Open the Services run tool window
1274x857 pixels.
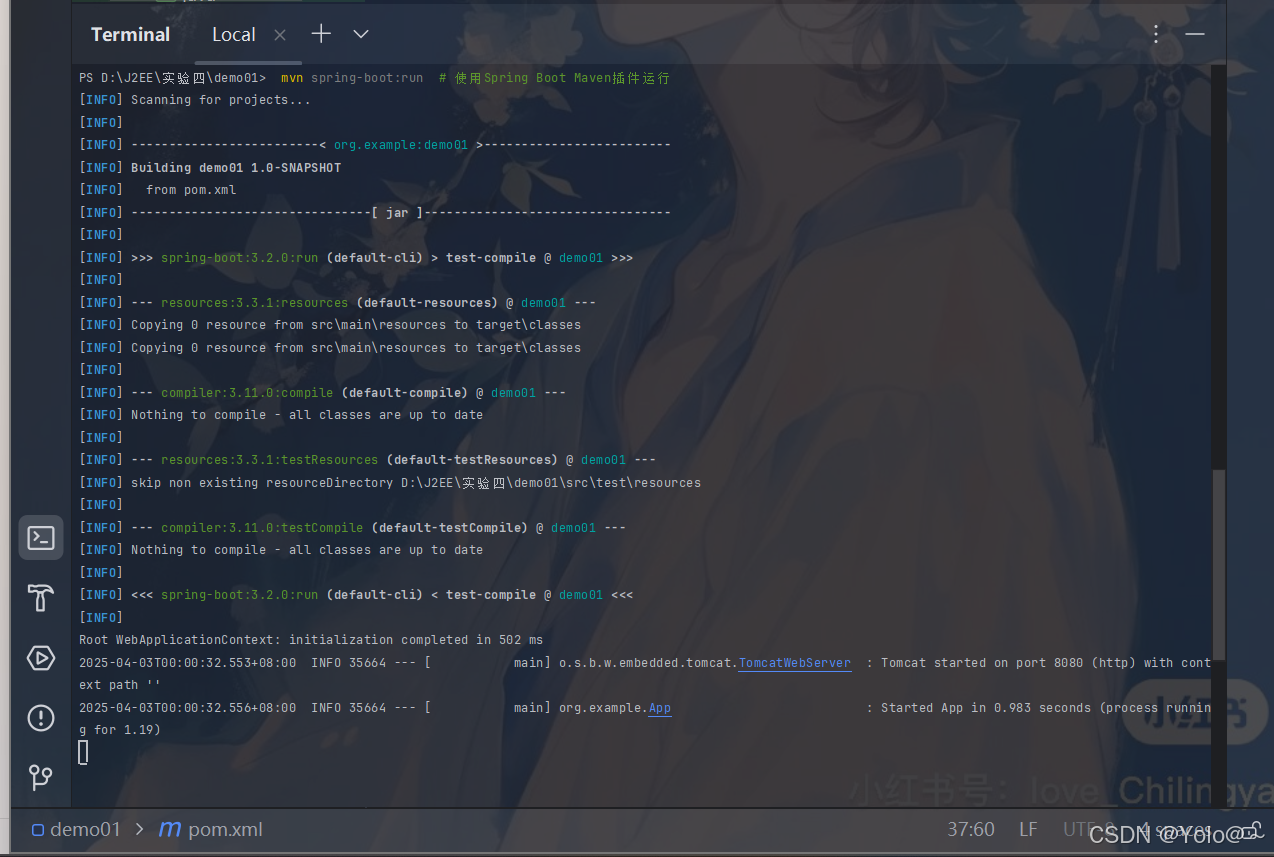[x=41, y=658]
